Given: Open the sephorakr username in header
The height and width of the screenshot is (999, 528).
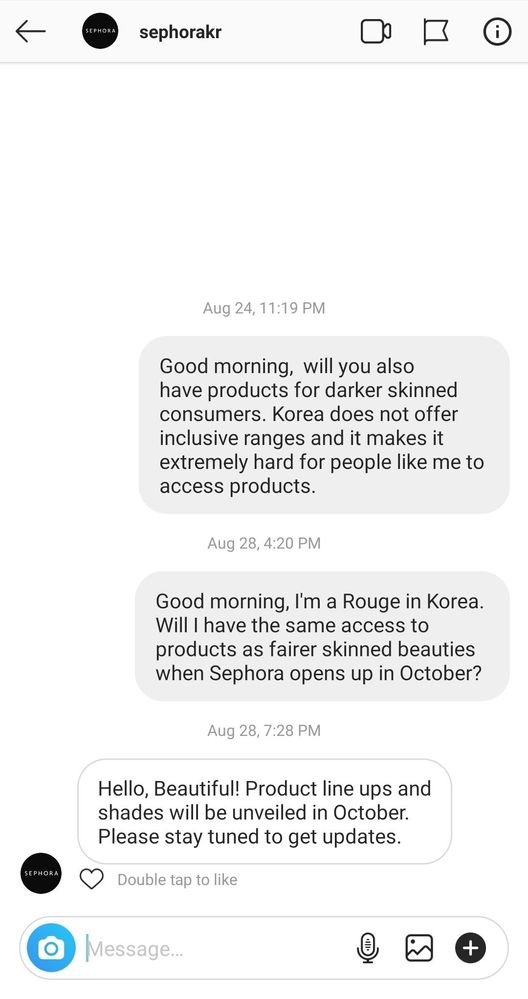Looking at the screenshot, I should point(180,32).
